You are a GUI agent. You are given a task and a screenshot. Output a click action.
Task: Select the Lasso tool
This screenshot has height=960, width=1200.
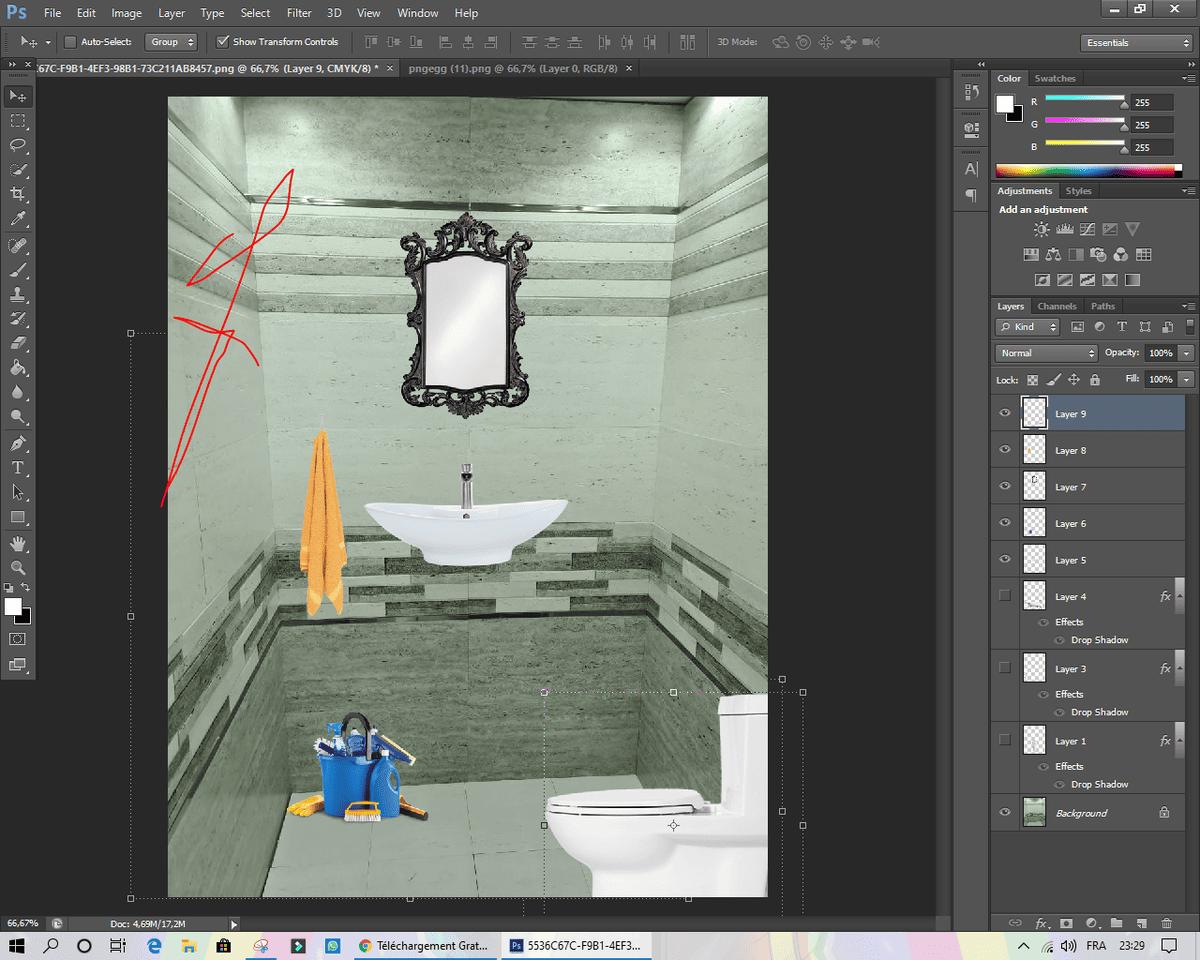coord(18,145)
